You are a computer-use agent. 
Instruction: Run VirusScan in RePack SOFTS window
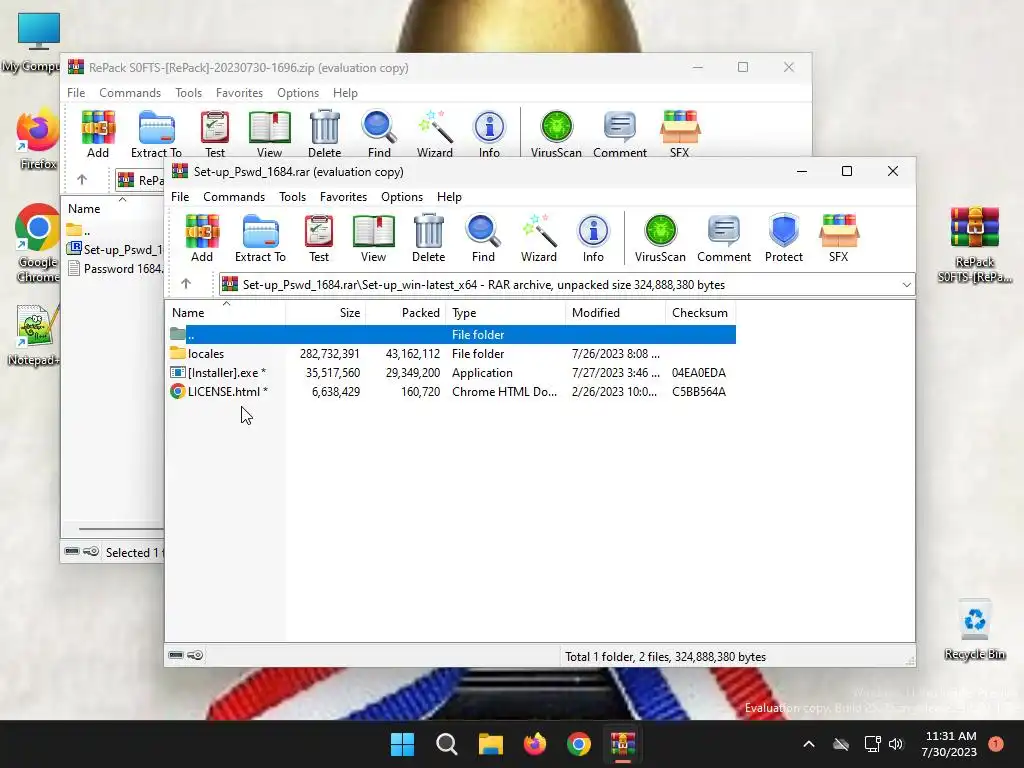click(556, 134)
